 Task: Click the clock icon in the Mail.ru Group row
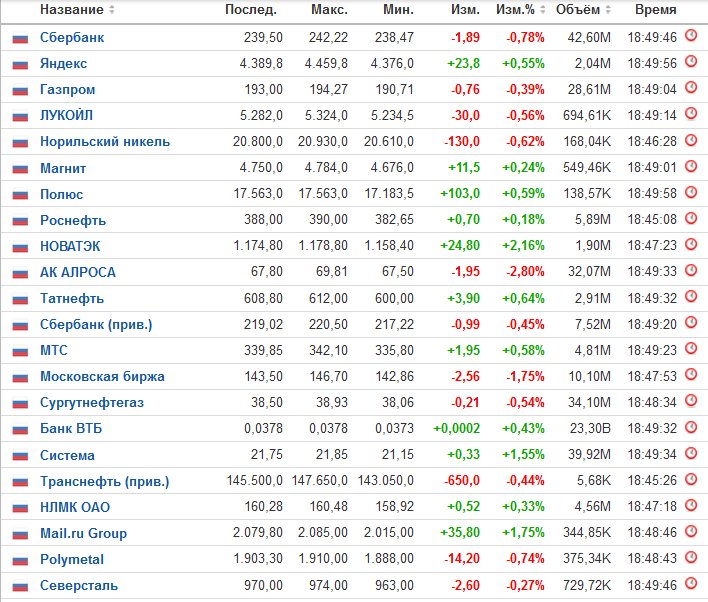point(691,531)
